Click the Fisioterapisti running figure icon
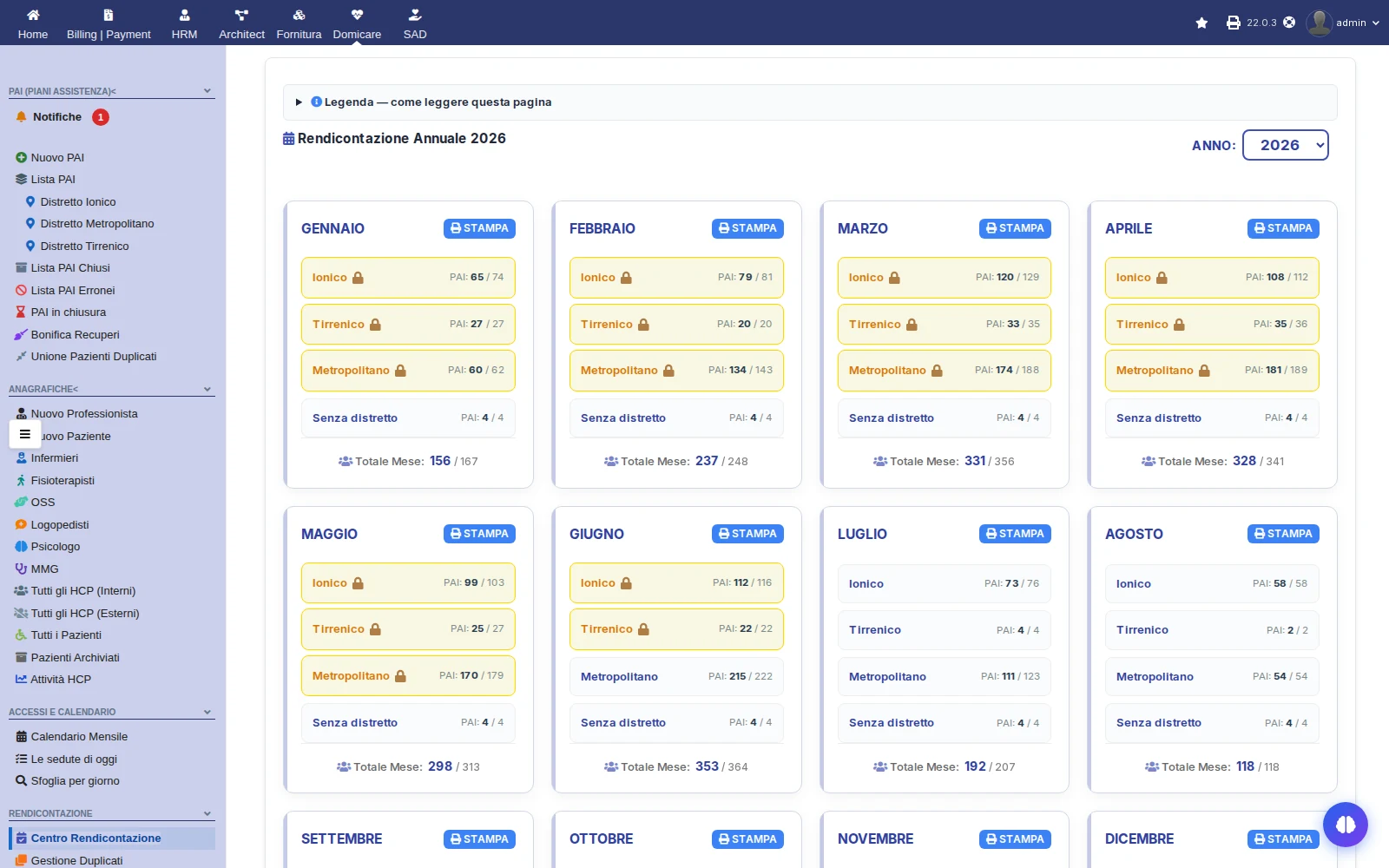The height and width of the screenshot is (868, 1389). click(22, 481)
